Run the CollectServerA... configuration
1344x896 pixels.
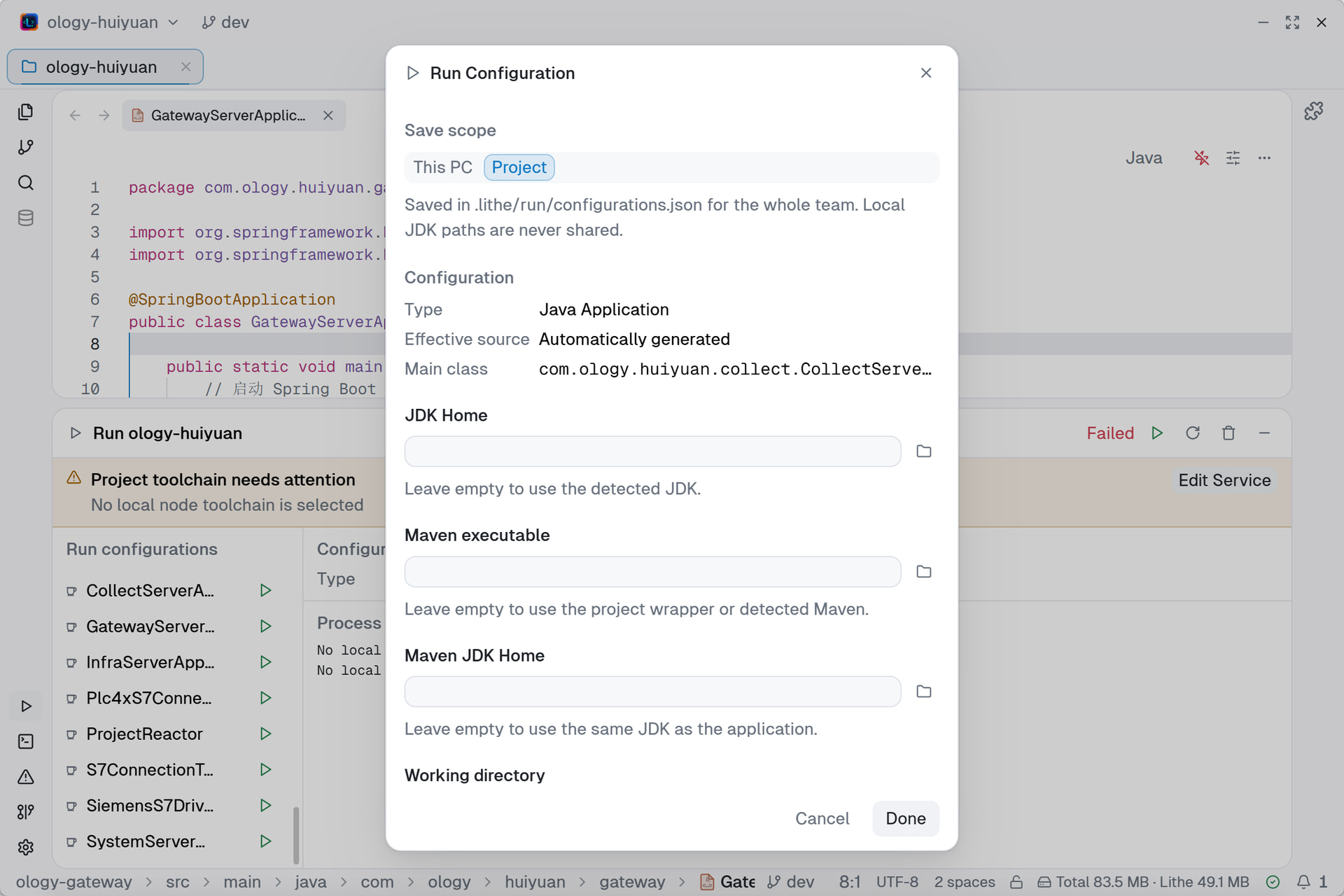(x=265, y=591)
